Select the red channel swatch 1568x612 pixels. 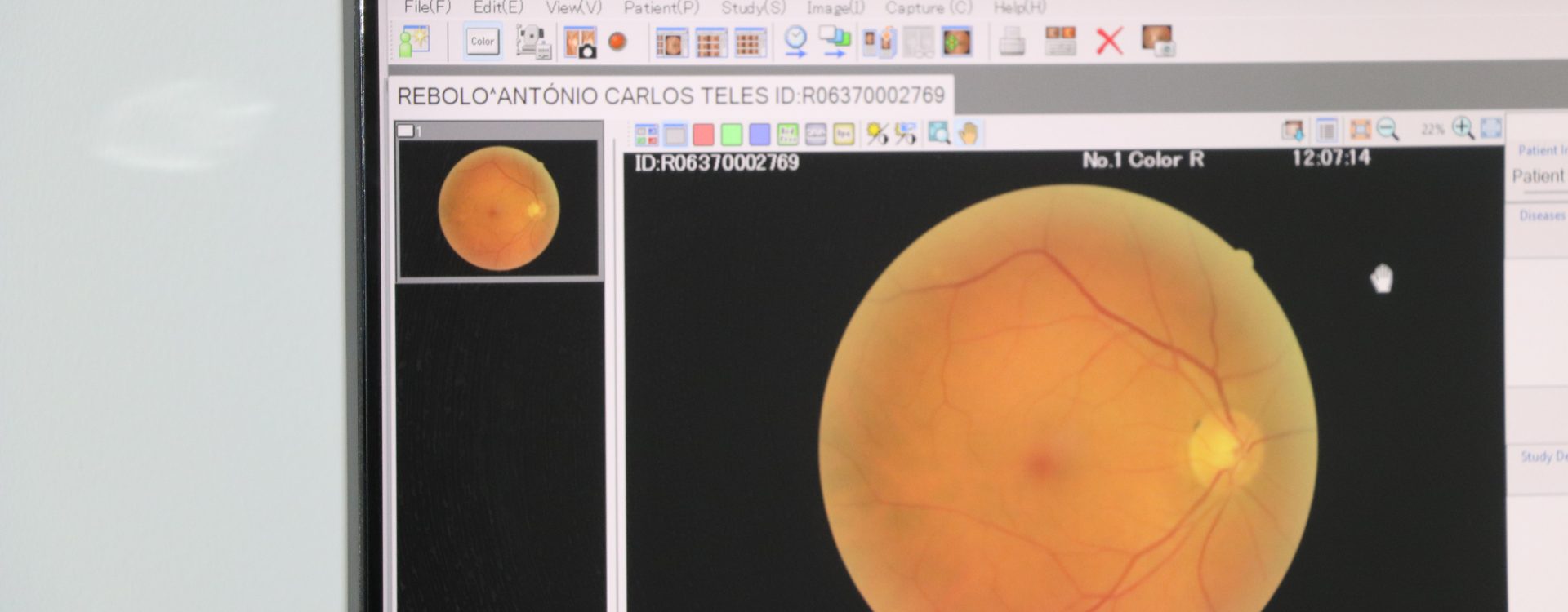pos(703,135)
